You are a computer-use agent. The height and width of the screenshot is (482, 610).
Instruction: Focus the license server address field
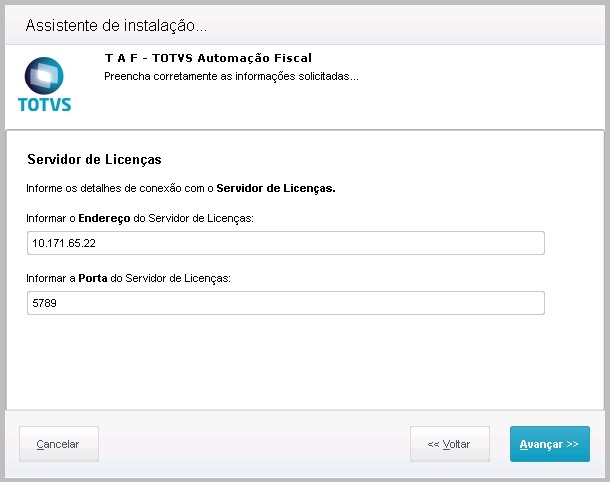pyautogui.click(x=286, y=244)
